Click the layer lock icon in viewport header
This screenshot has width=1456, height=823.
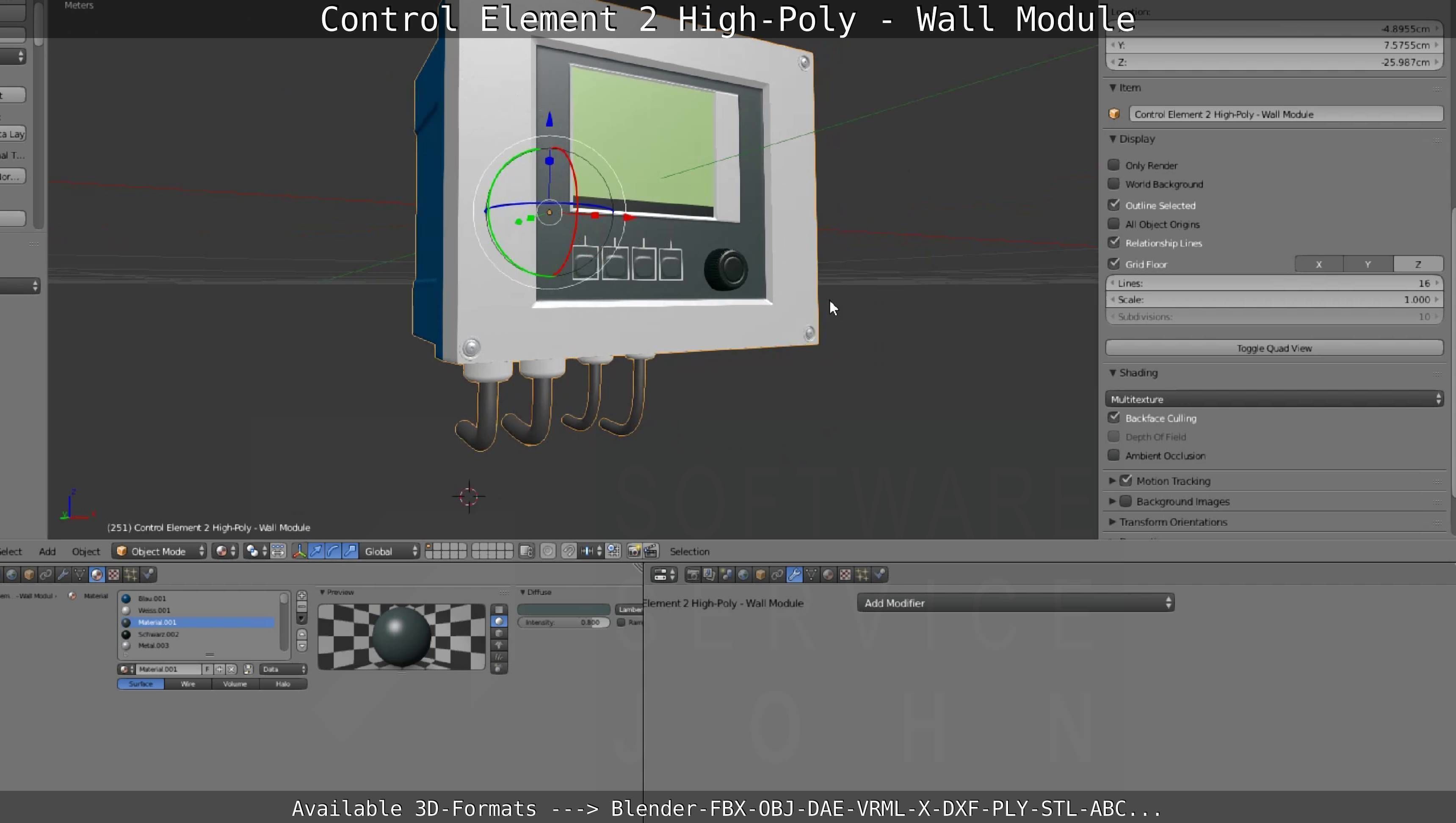tap(526, 551)
